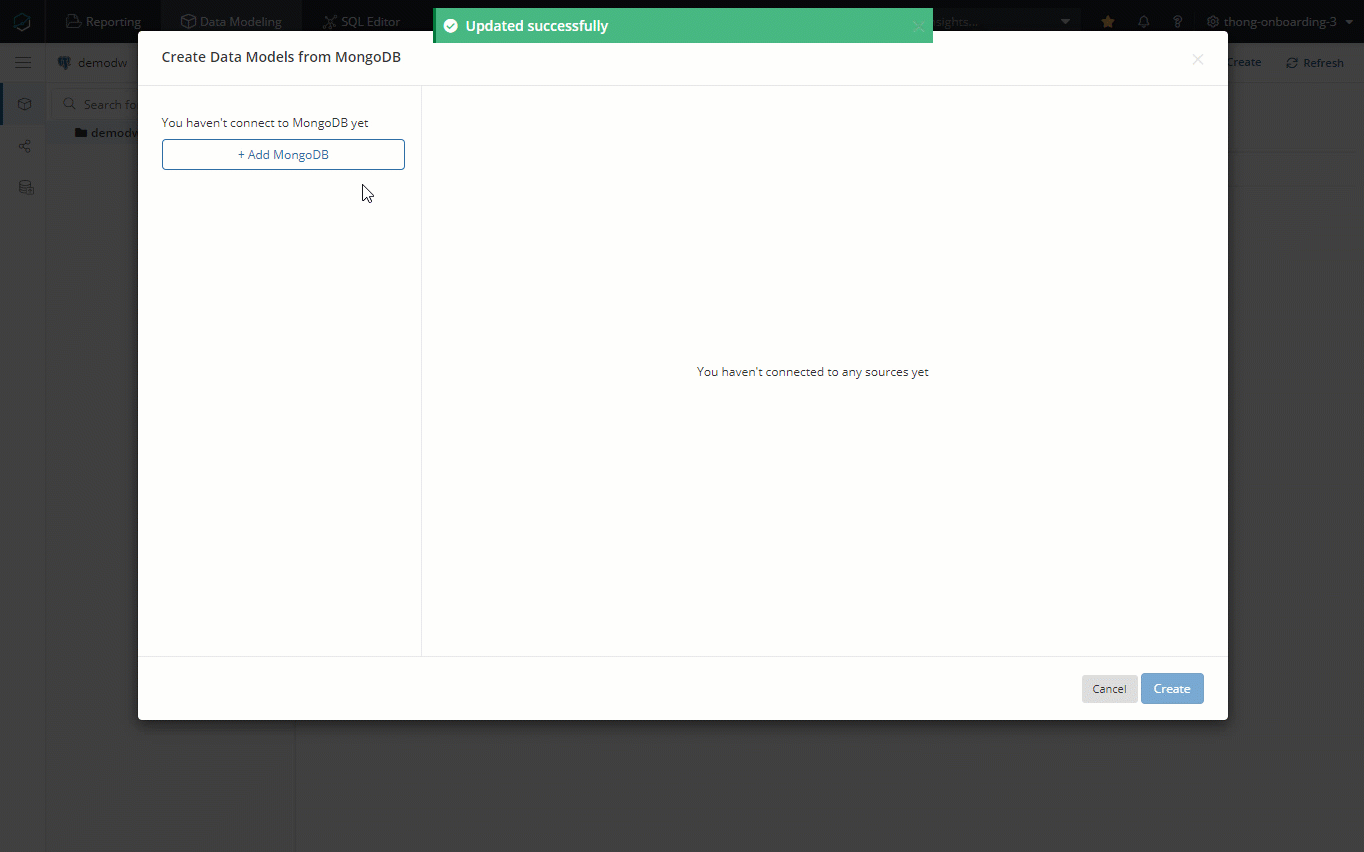The height and width of the screenshot is (852, 1364).
Task: Select the relationships sidebar icon
Action: point(25,146)
